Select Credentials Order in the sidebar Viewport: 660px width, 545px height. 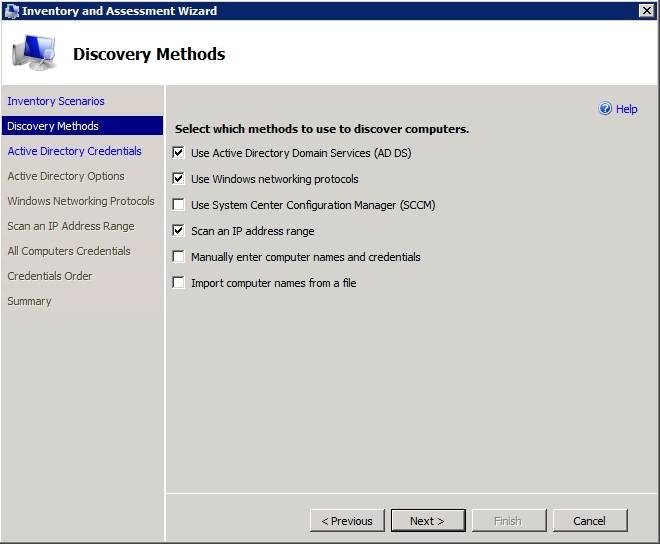click(x=50, y=276)
